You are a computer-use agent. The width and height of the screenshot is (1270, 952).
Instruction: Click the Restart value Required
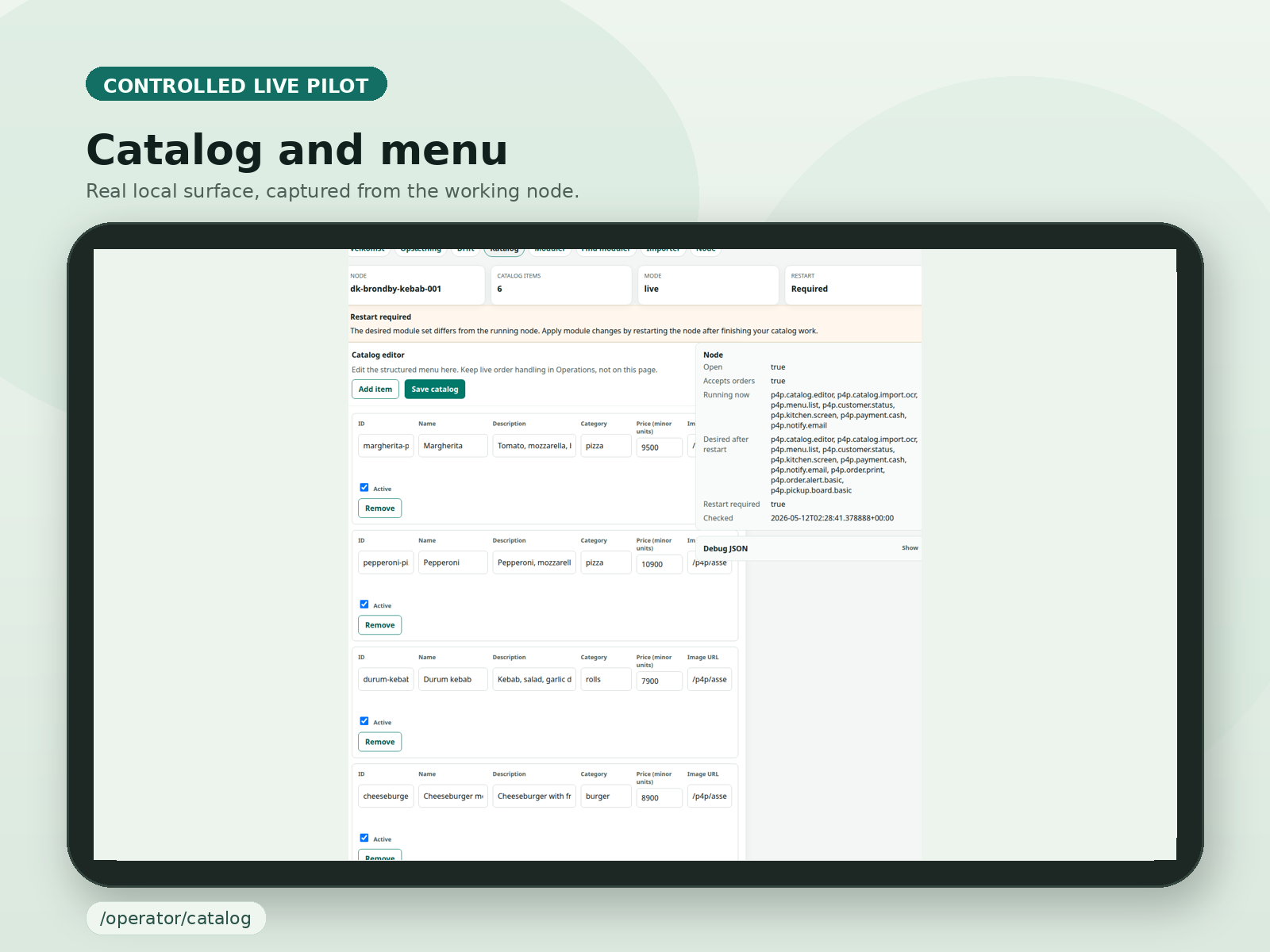point(810,289)
